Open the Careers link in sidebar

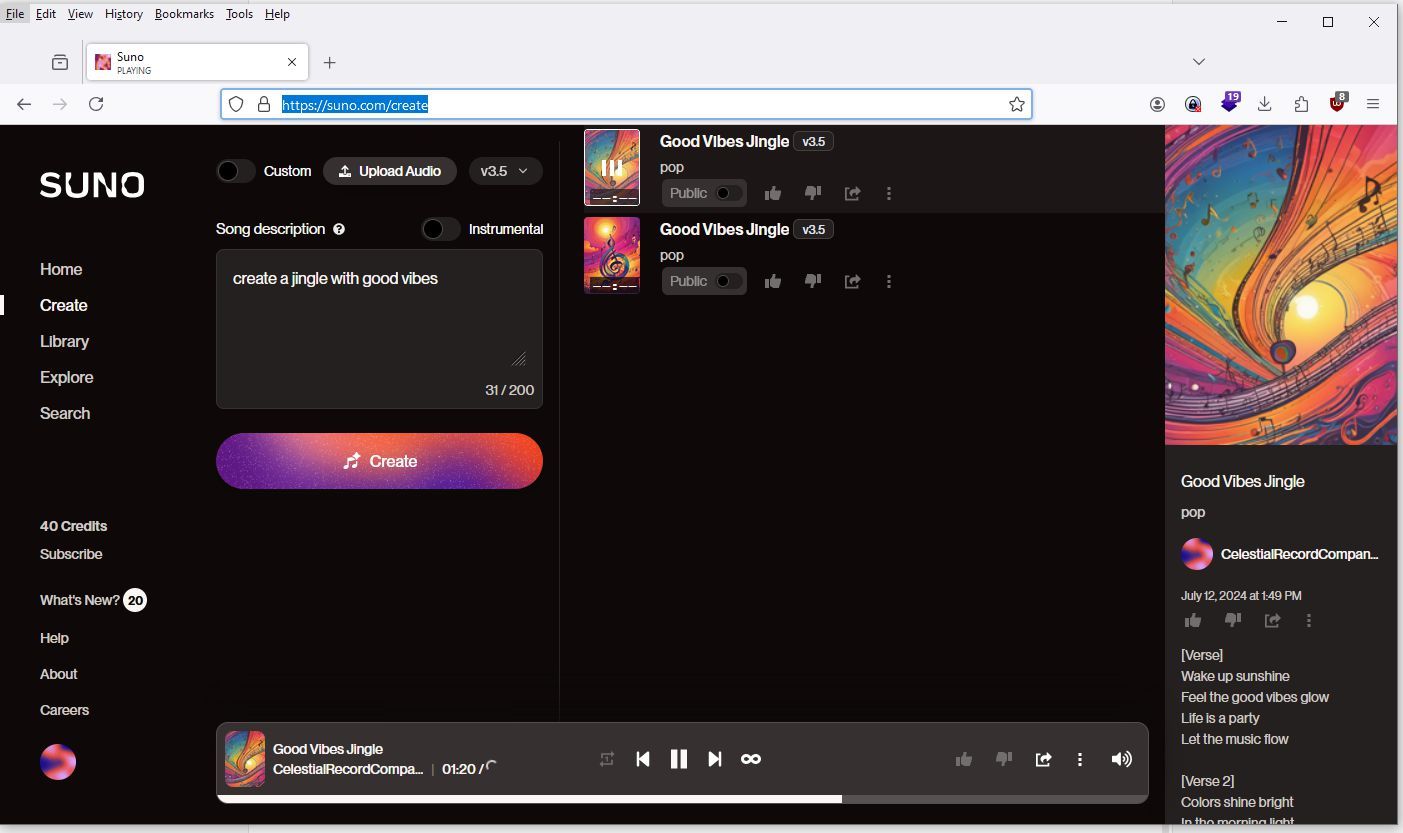pyautogui.click(x=64, y=710)
